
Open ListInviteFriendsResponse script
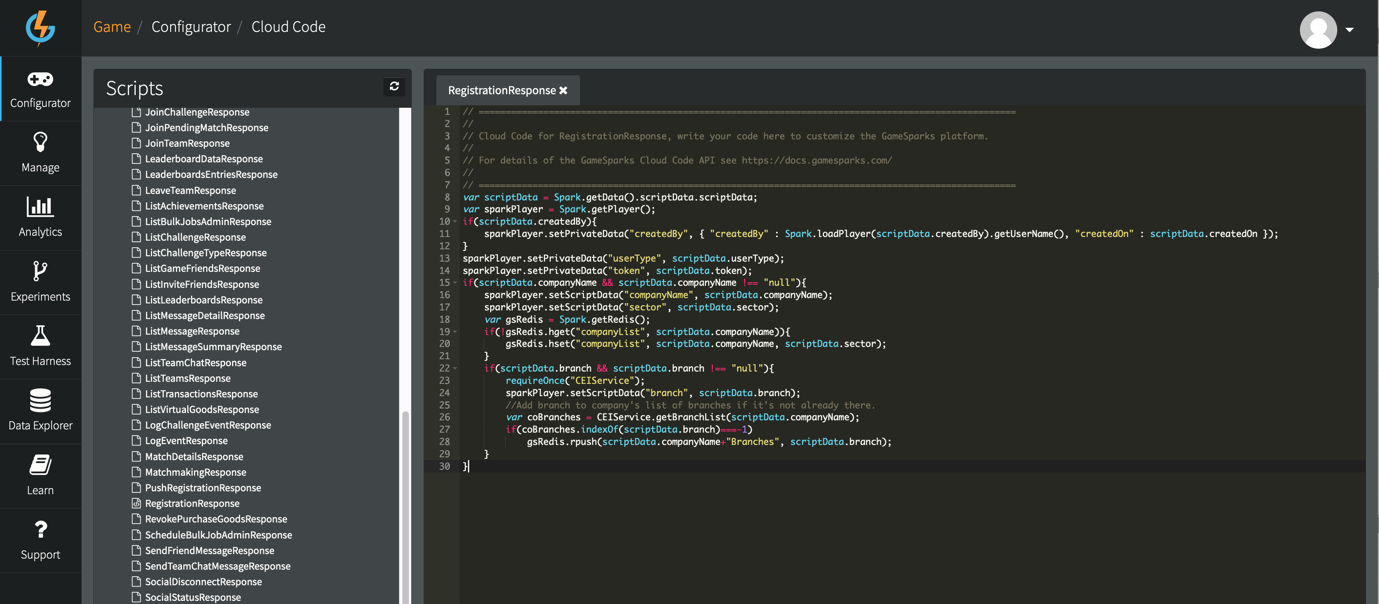tap(202, 284)
